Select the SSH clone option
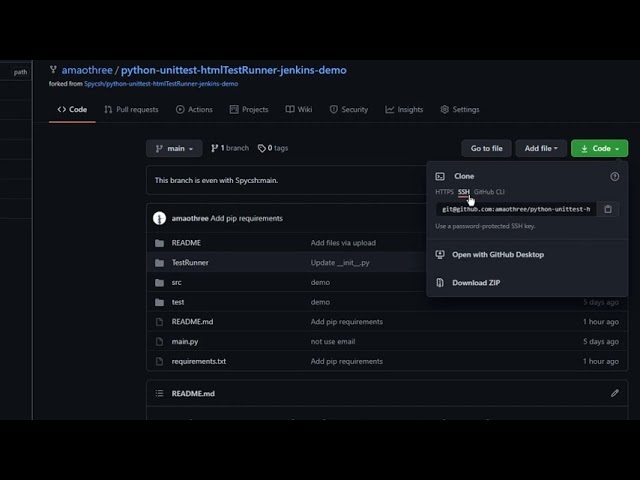 [x=463, y=192]
